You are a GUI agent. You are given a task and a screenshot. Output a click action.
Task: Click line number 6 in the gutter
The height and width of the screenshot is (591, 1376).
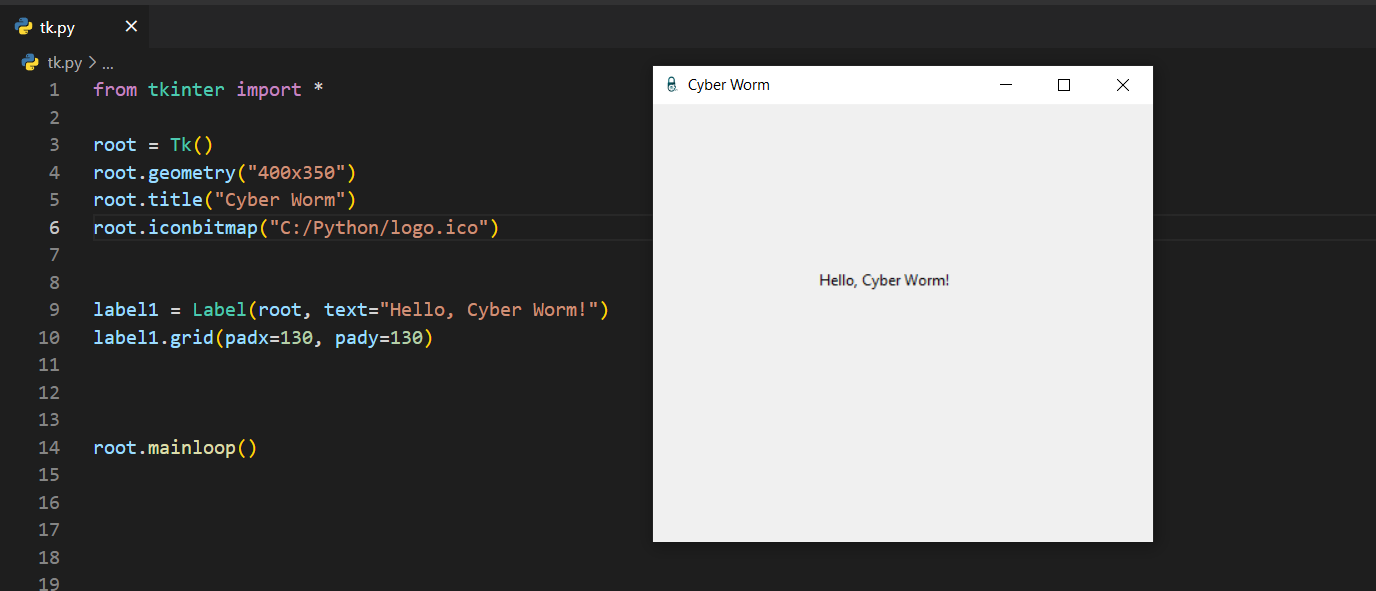point(54,228)
